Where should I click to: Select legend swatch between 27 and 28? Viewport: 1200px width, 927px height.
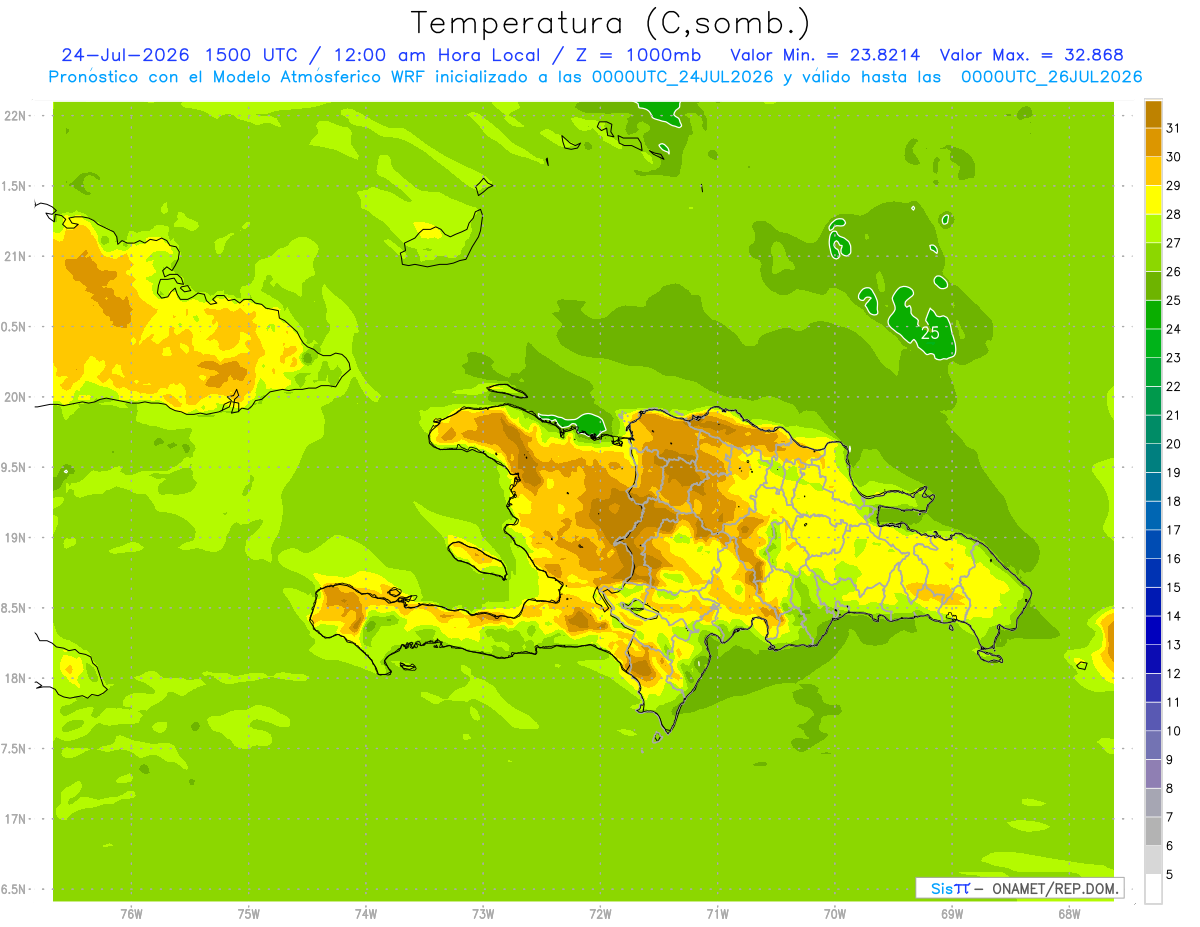tap(1153, 229)
